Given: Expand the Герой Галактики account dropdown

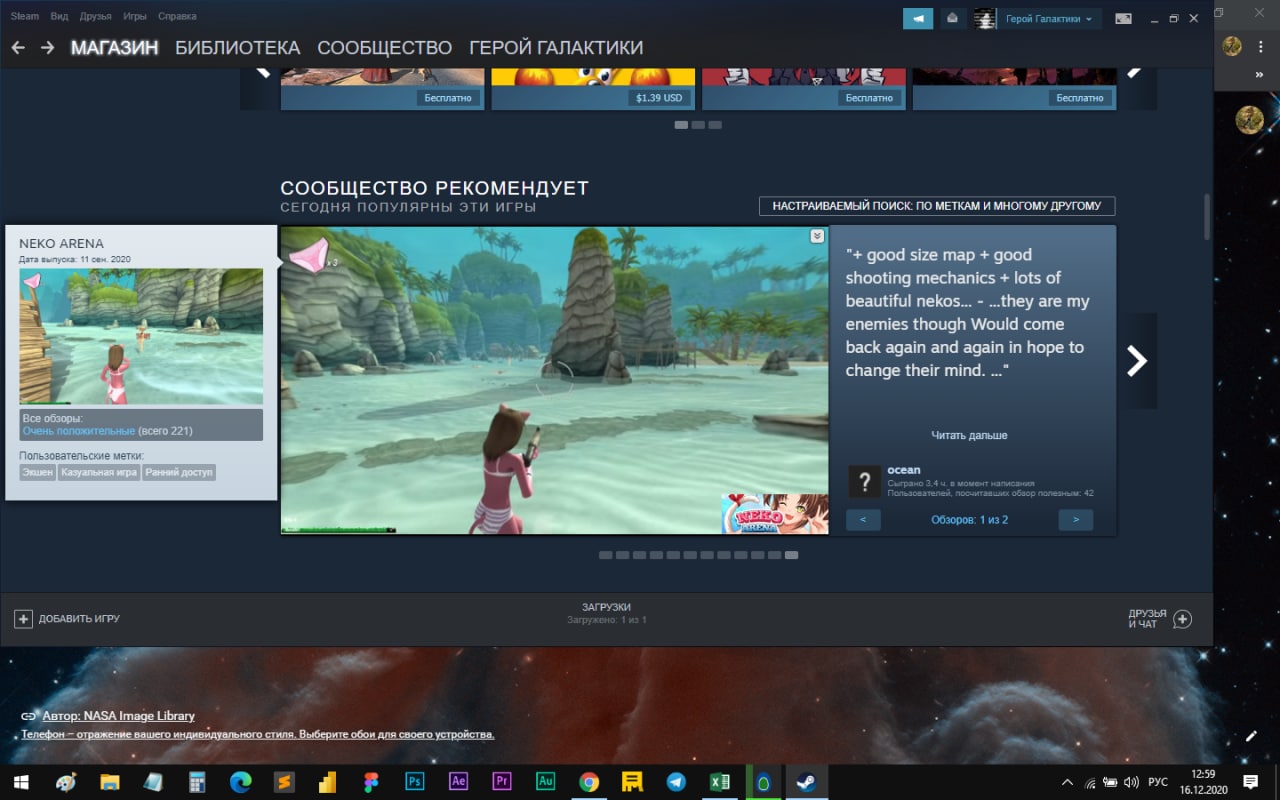Looking at the screenshot, I should click(1050, 18).
